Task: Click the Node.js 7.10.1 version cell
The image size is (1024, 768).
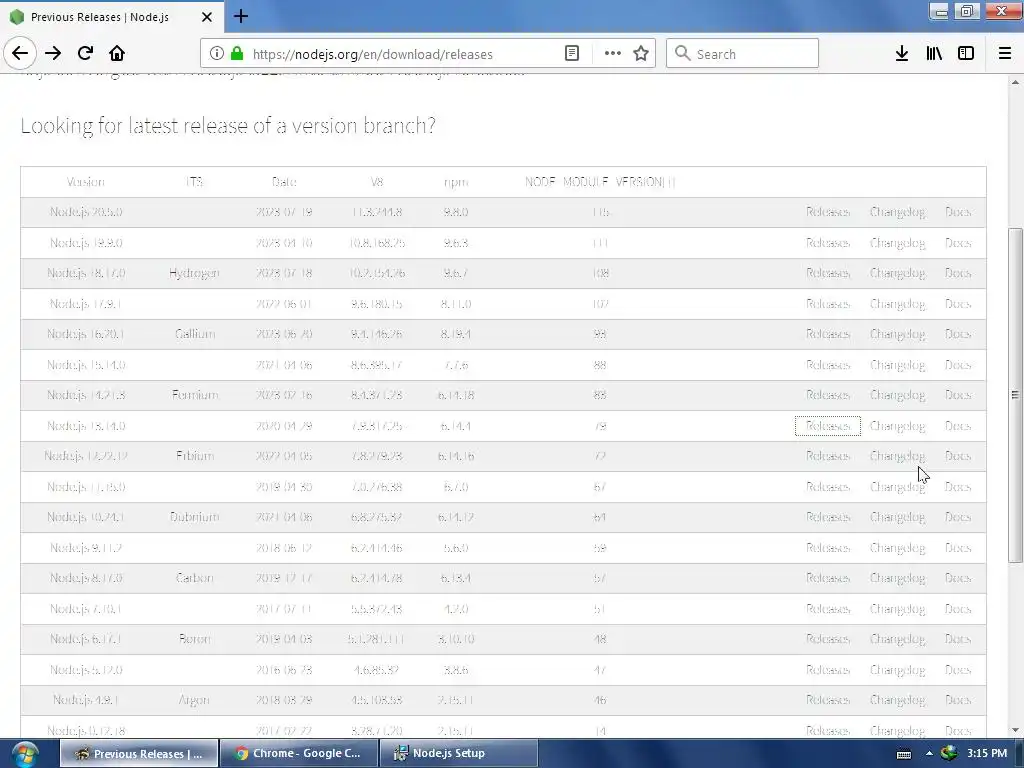Action: [86, 609]
